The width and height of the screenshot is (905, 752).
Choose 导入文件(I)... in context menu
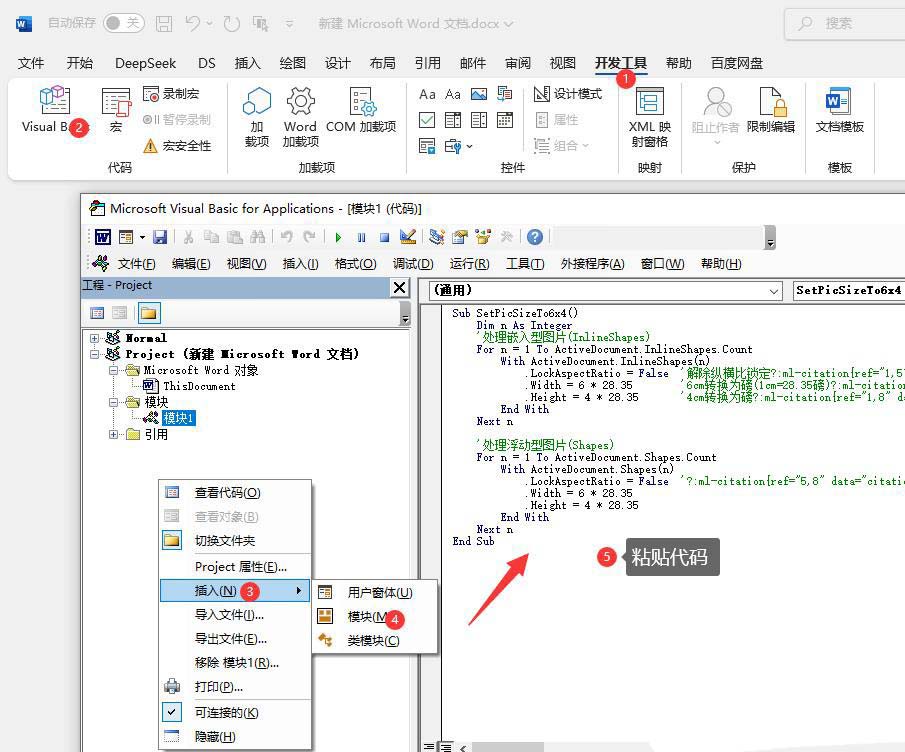[x=235, y=615]
